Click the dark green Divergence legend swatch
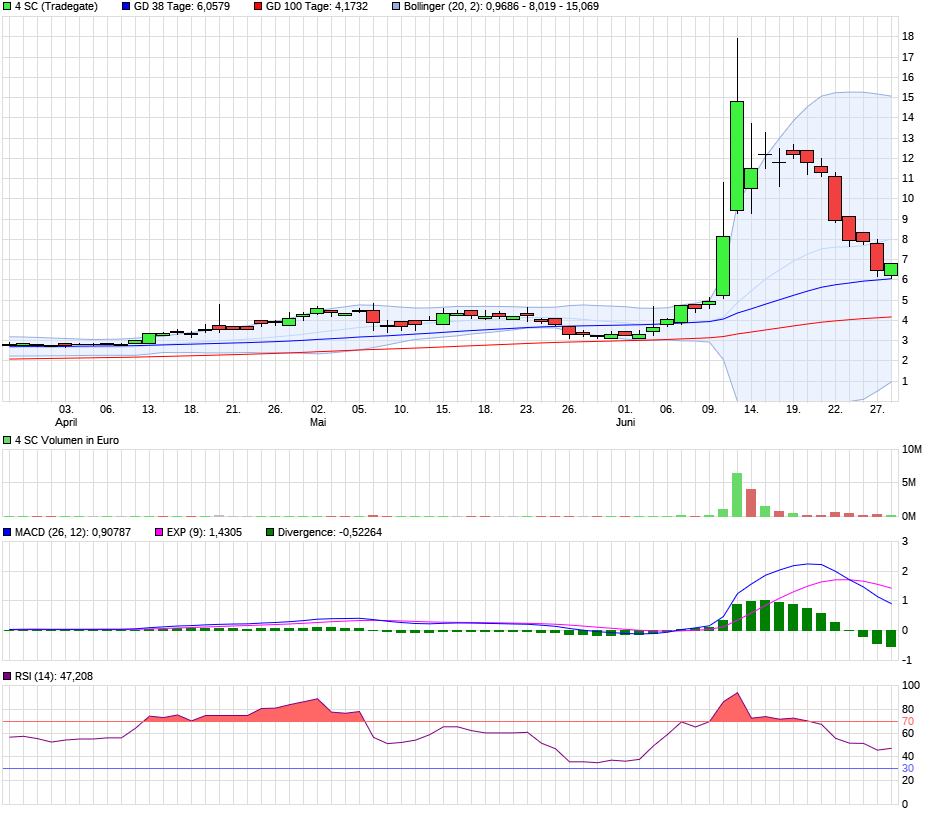This screenshot has width=940, height=814. click(x=270, y=533)
